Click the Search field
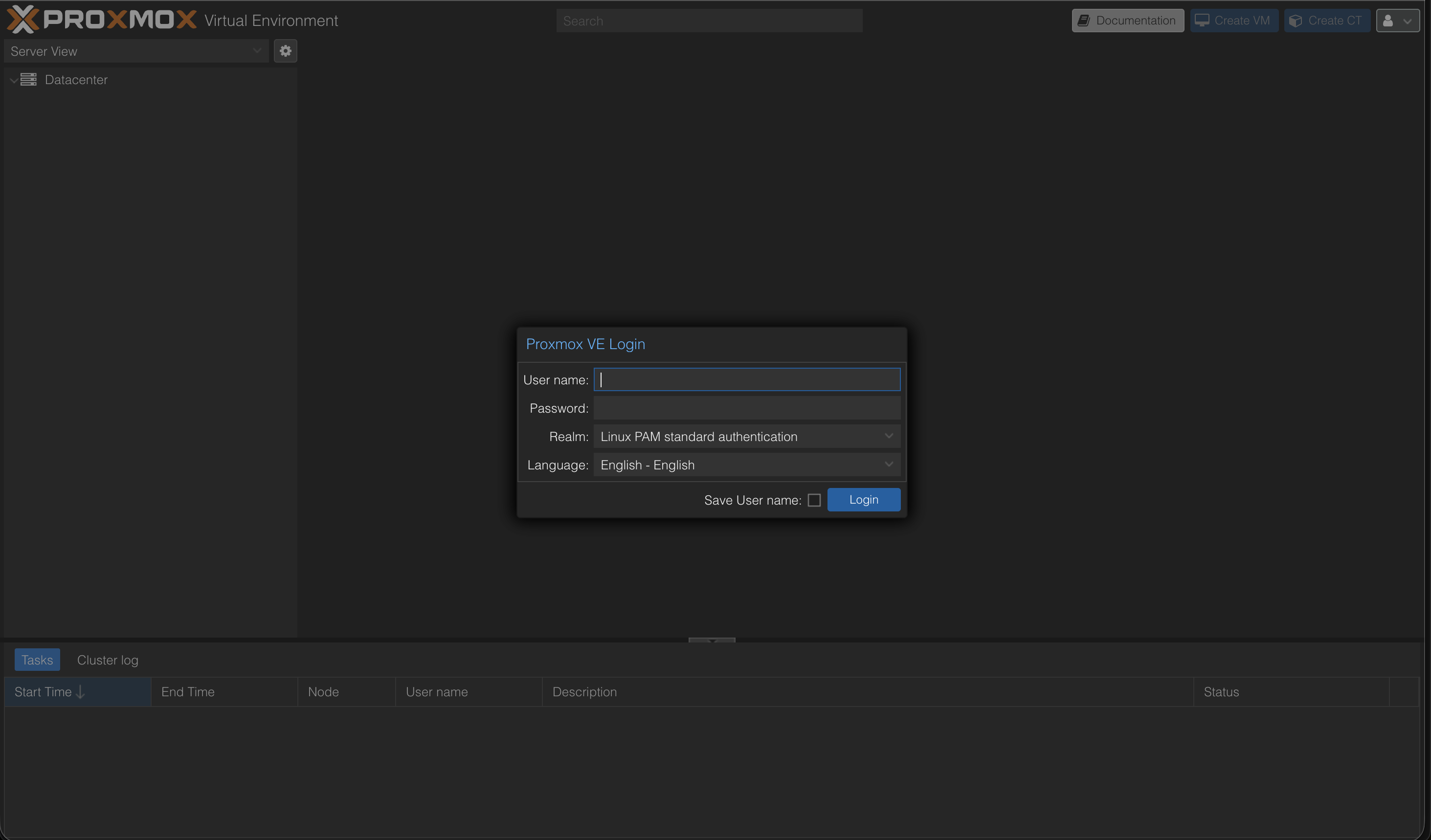The width and height of the screenshot is (1431, 840). coord(709,21)
